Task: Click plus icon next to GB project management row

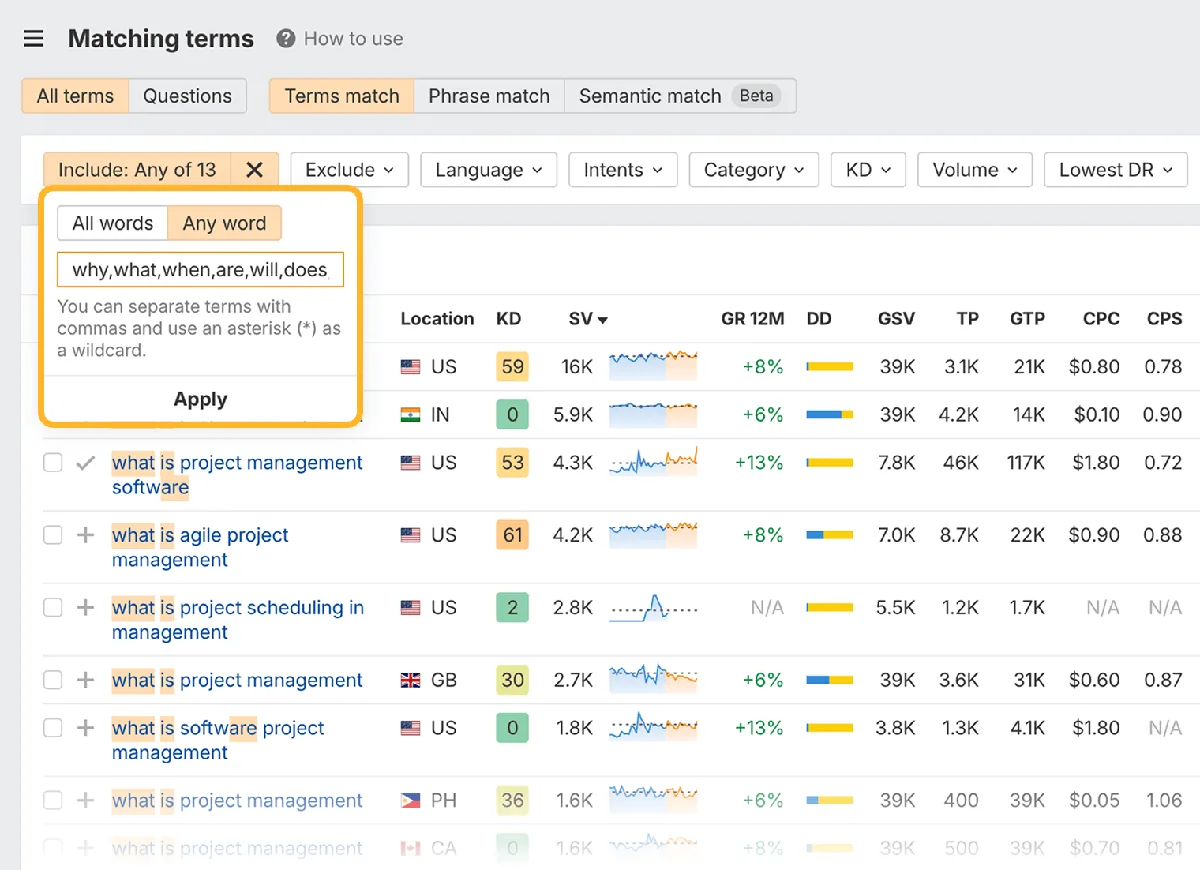Action: point(86,680)
